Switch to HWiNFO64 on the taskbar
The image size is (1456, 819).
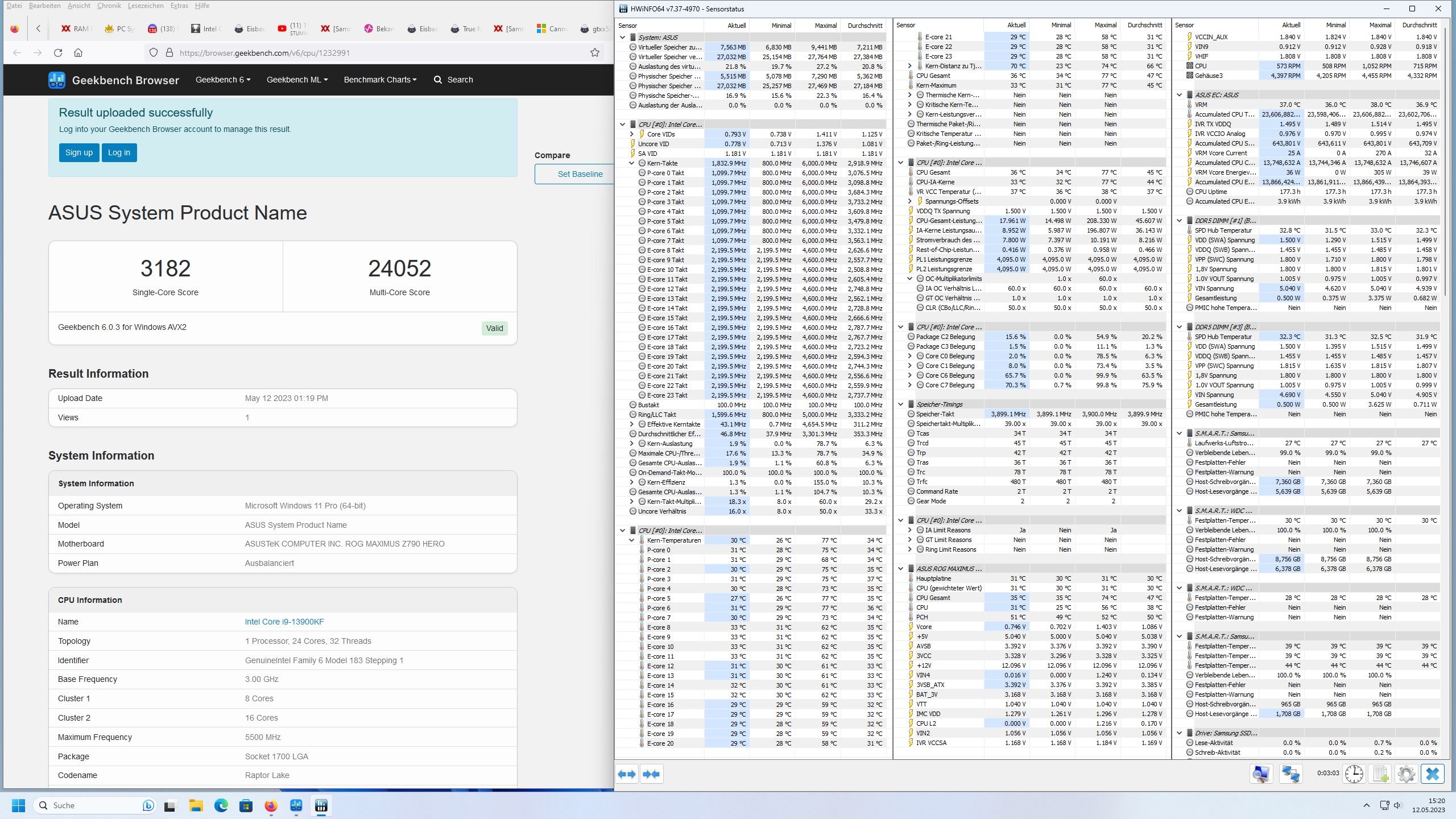click(x=321, y=805)
